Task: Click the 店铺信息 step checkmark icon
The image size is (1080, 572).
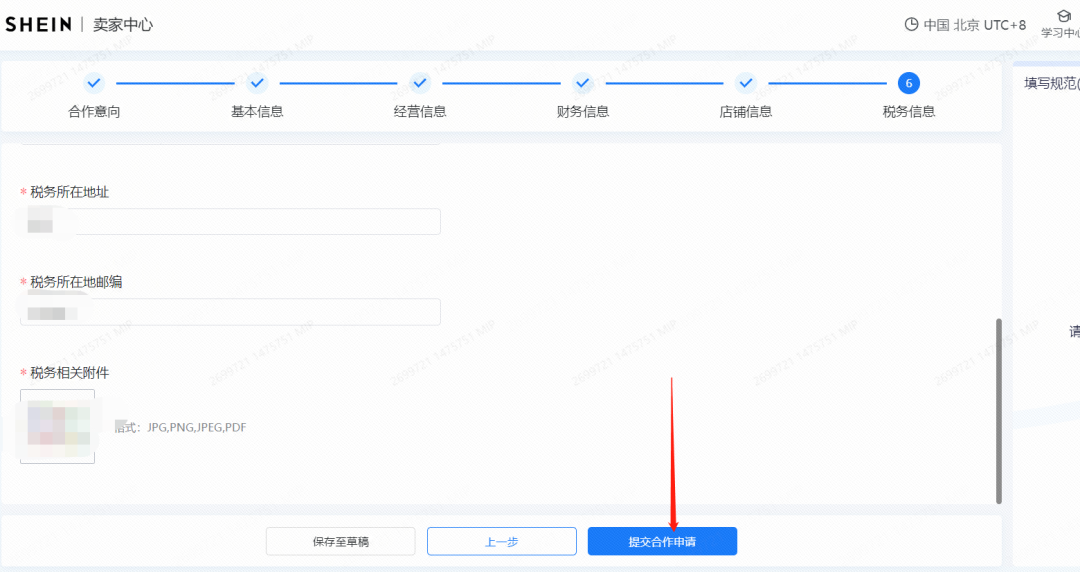Action: pyautogui.click(x=746, y=83)
